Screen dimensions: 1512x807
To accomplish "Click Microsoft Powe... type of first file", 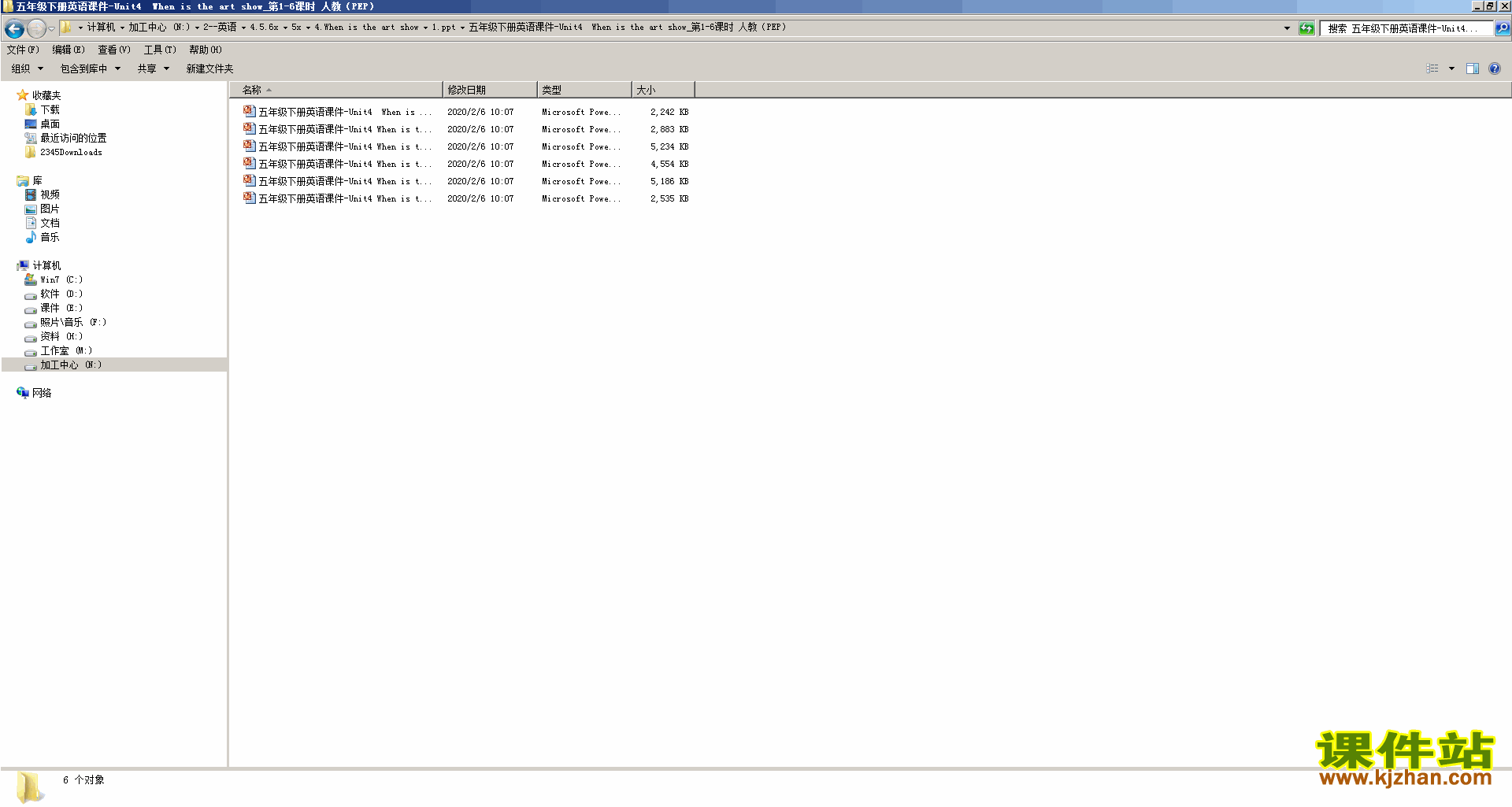I will coord(581,112).
